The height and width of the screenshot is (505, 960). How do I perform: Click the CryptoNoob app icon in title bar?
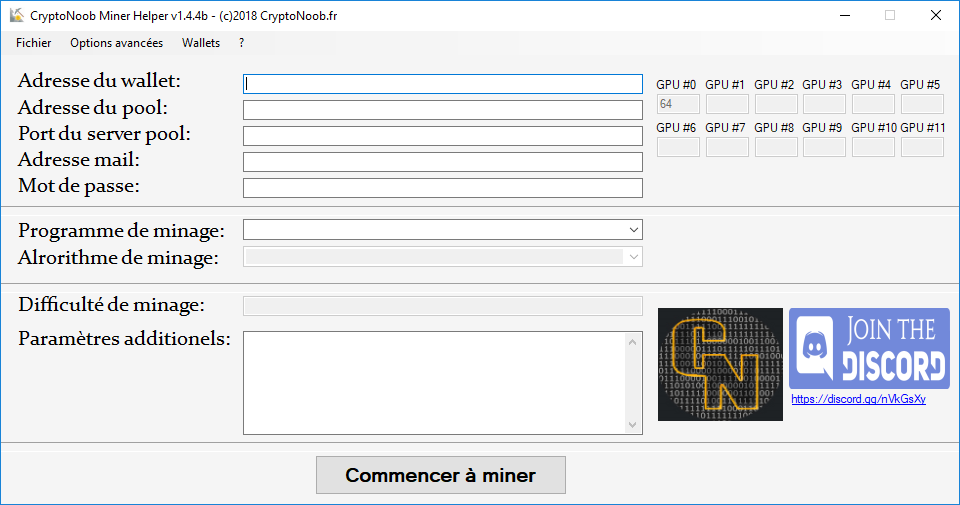click(17, 15)
